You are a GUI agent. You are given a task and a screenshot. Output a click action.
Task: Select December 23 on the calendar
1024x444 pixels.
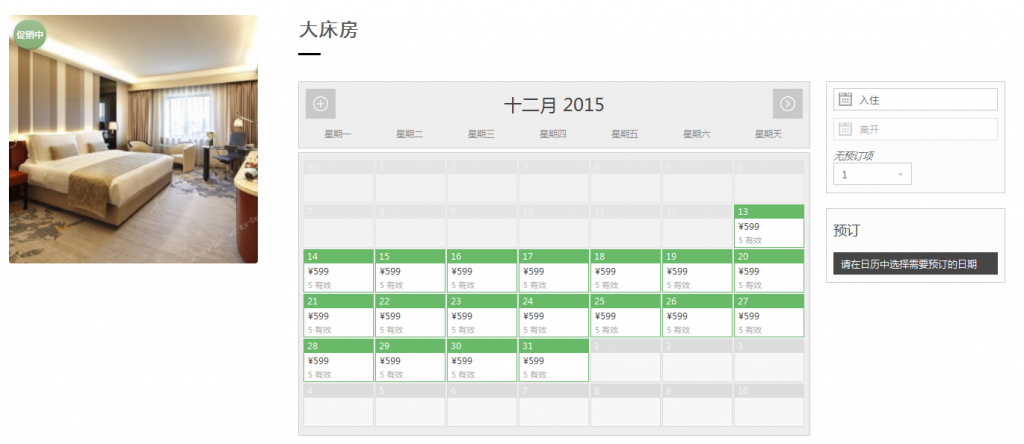tap(482, 316)
